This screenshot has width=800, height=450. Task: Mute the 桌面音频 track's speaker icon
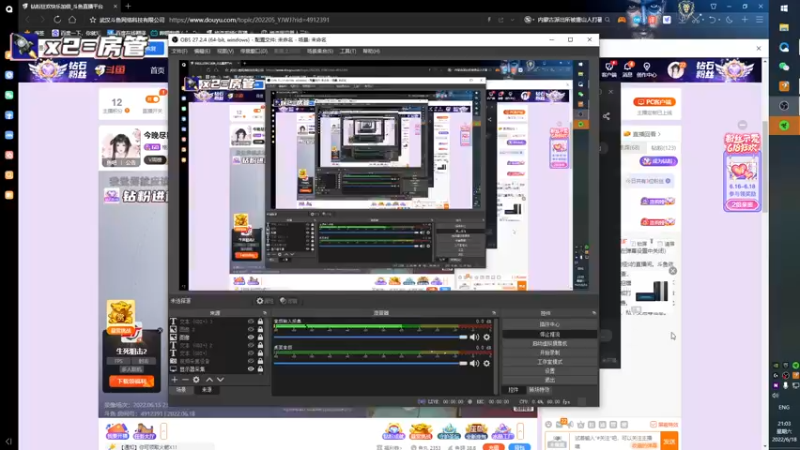tap(474, 363)
